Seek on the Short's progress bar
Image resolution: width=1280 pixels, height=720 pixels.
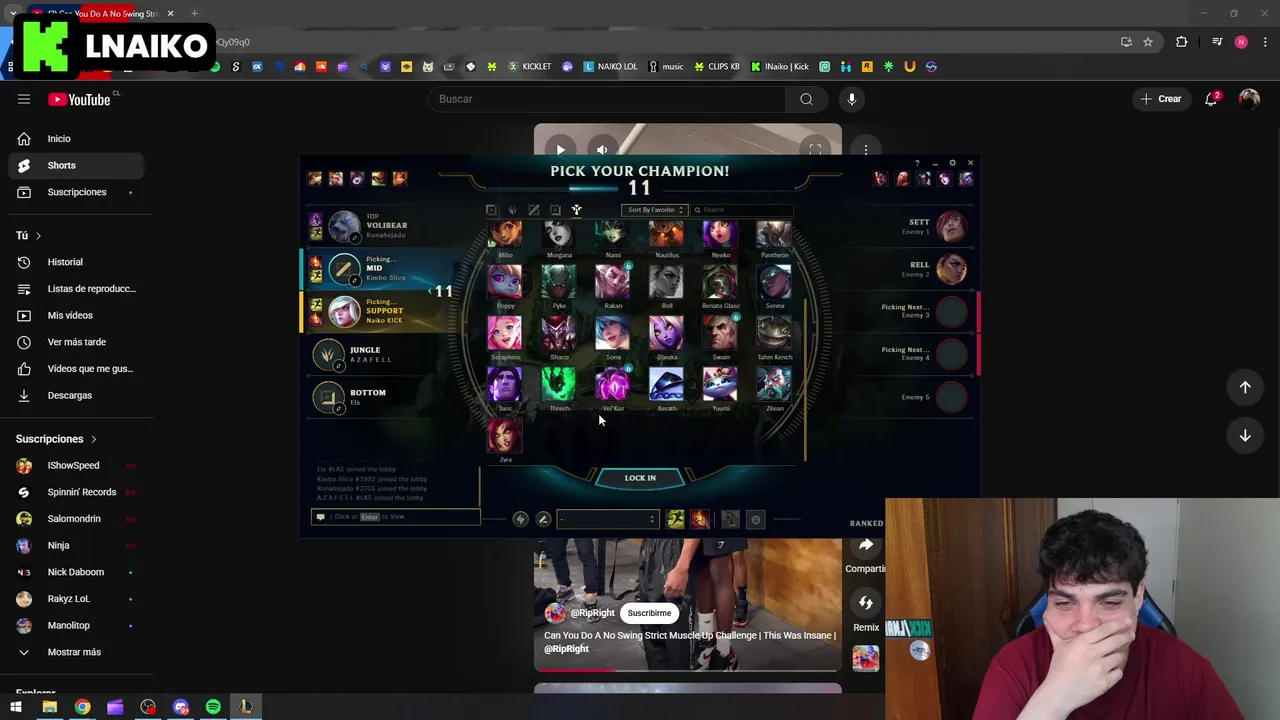[x=688, y=670]
